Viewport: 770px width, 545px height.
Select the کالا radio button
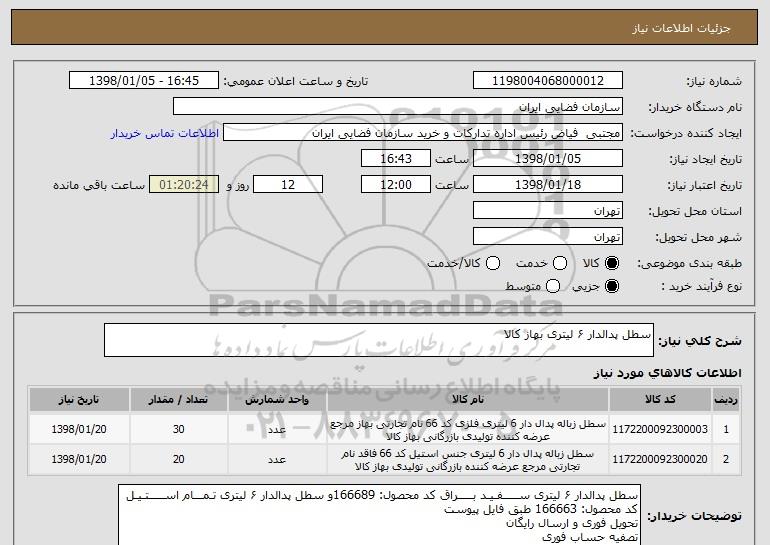point(612,263)
